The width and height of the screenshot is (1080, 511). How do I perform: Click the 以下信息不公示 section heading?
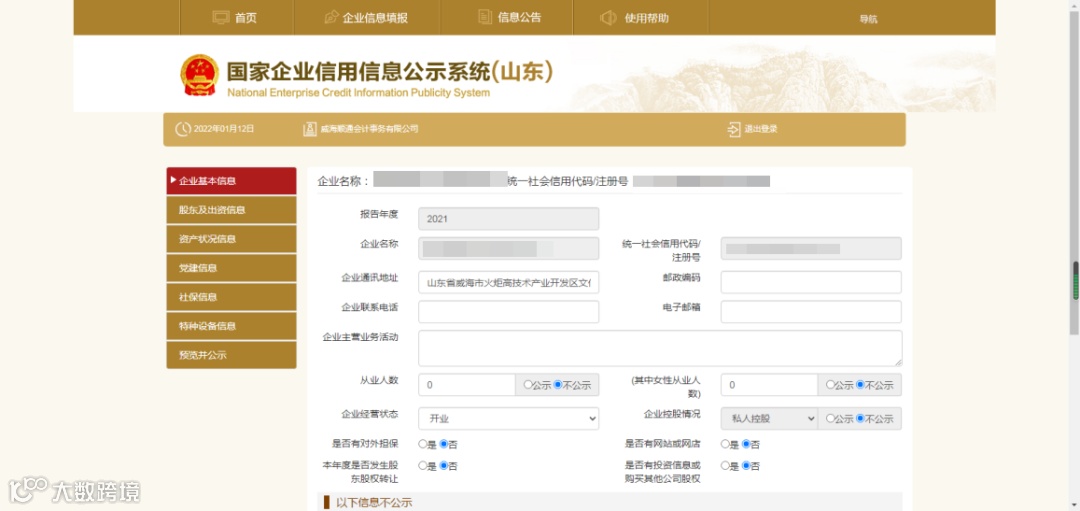[374, 503]
